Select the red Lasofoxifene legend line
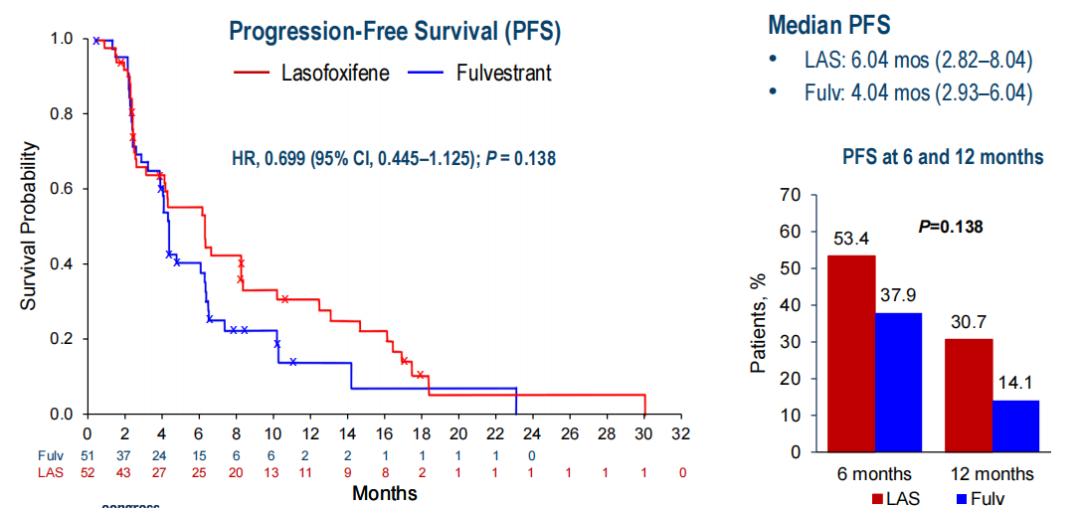 (253, 72)
